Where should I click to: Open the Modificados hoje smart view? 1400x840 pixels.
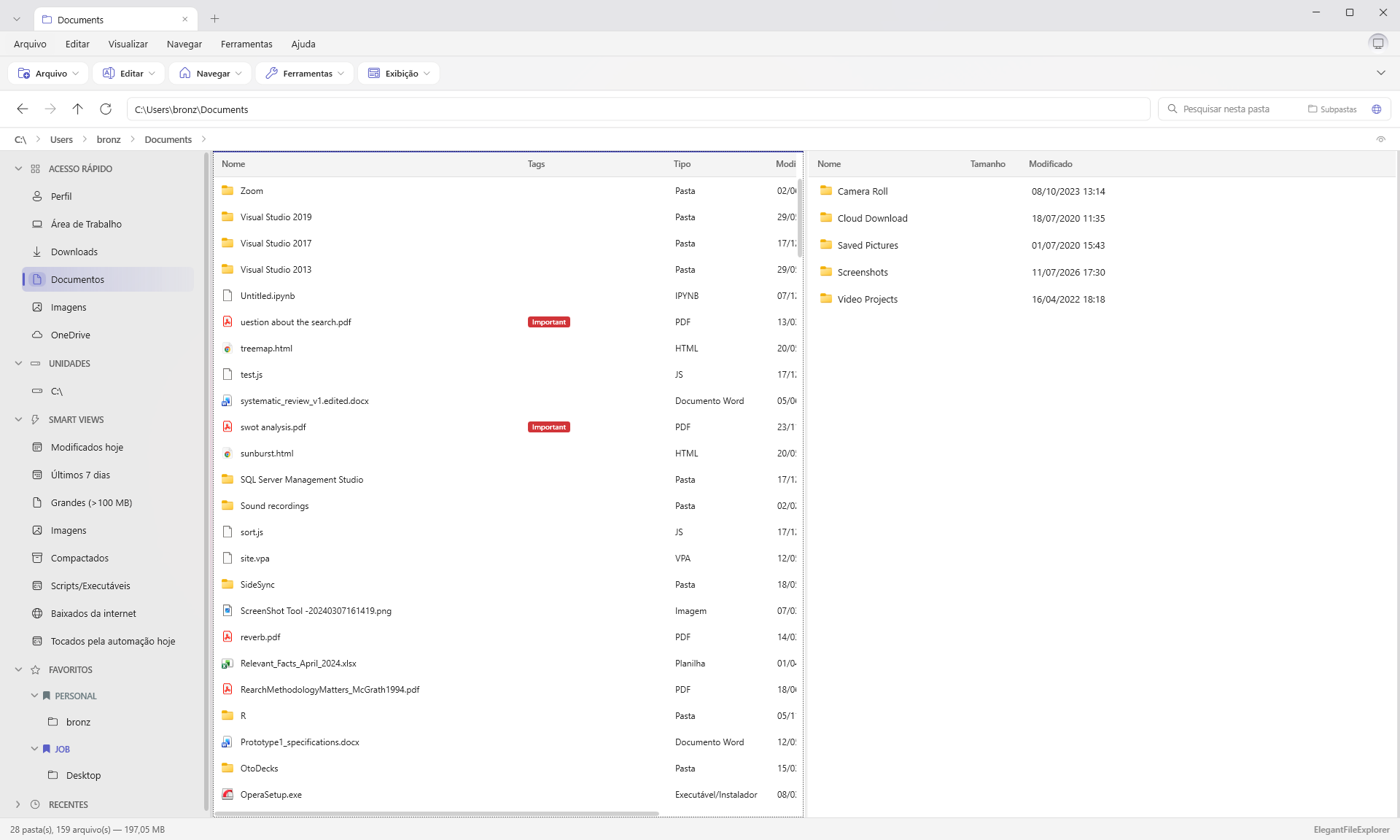108,447
